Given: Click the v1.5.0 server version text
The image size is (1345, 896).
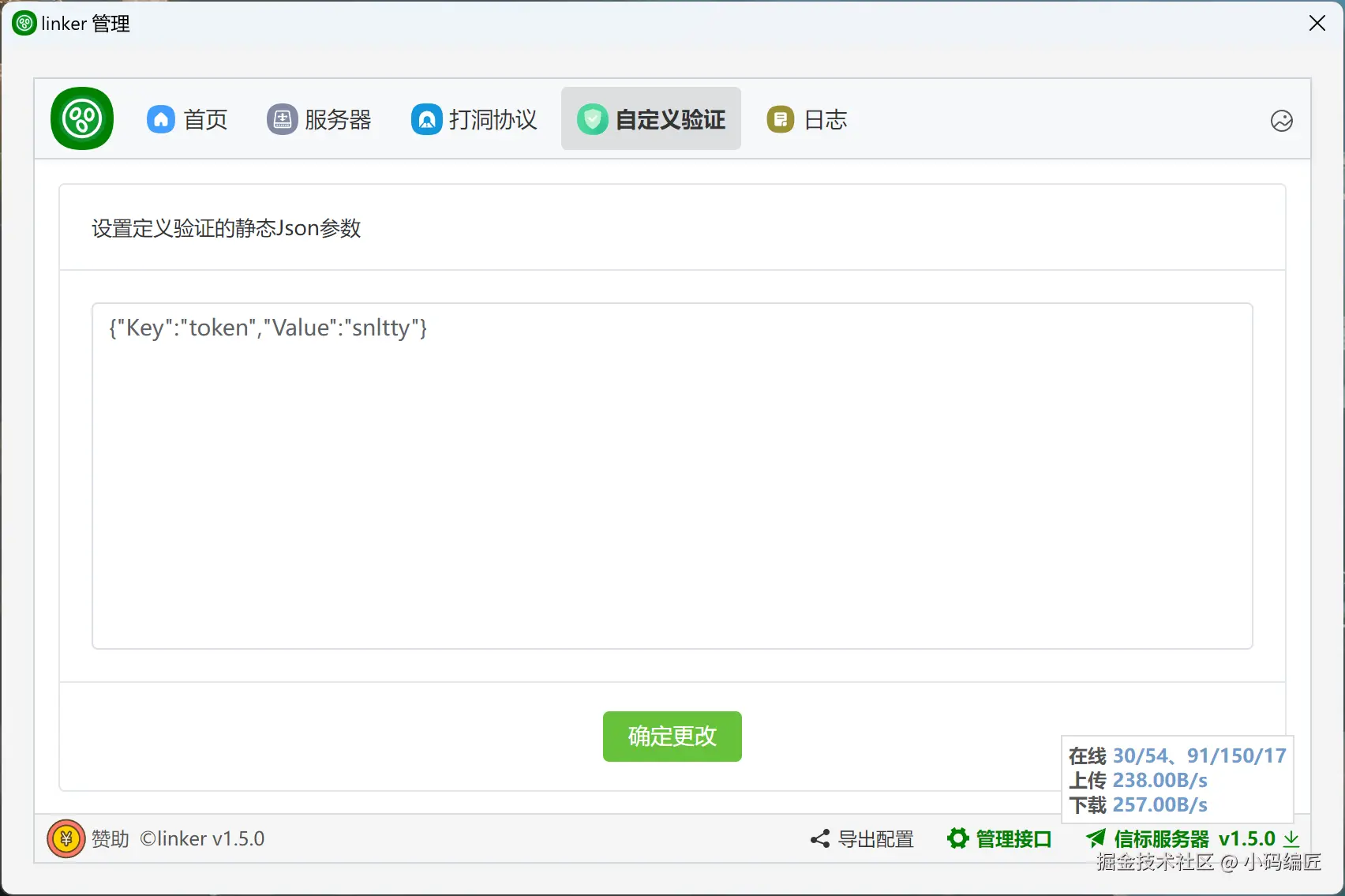Looking at the screenshot, I should point(1246,838).
